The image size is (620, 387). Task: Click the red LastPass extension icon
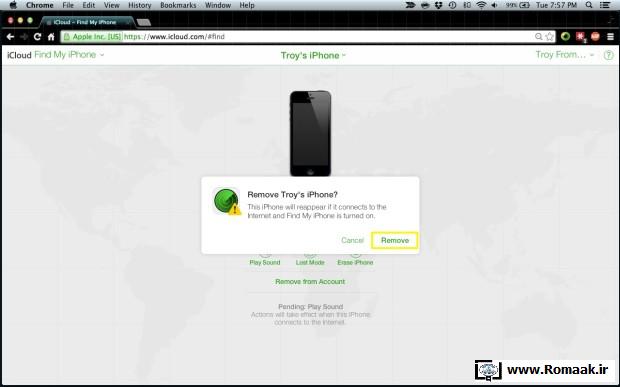[580, 37]
